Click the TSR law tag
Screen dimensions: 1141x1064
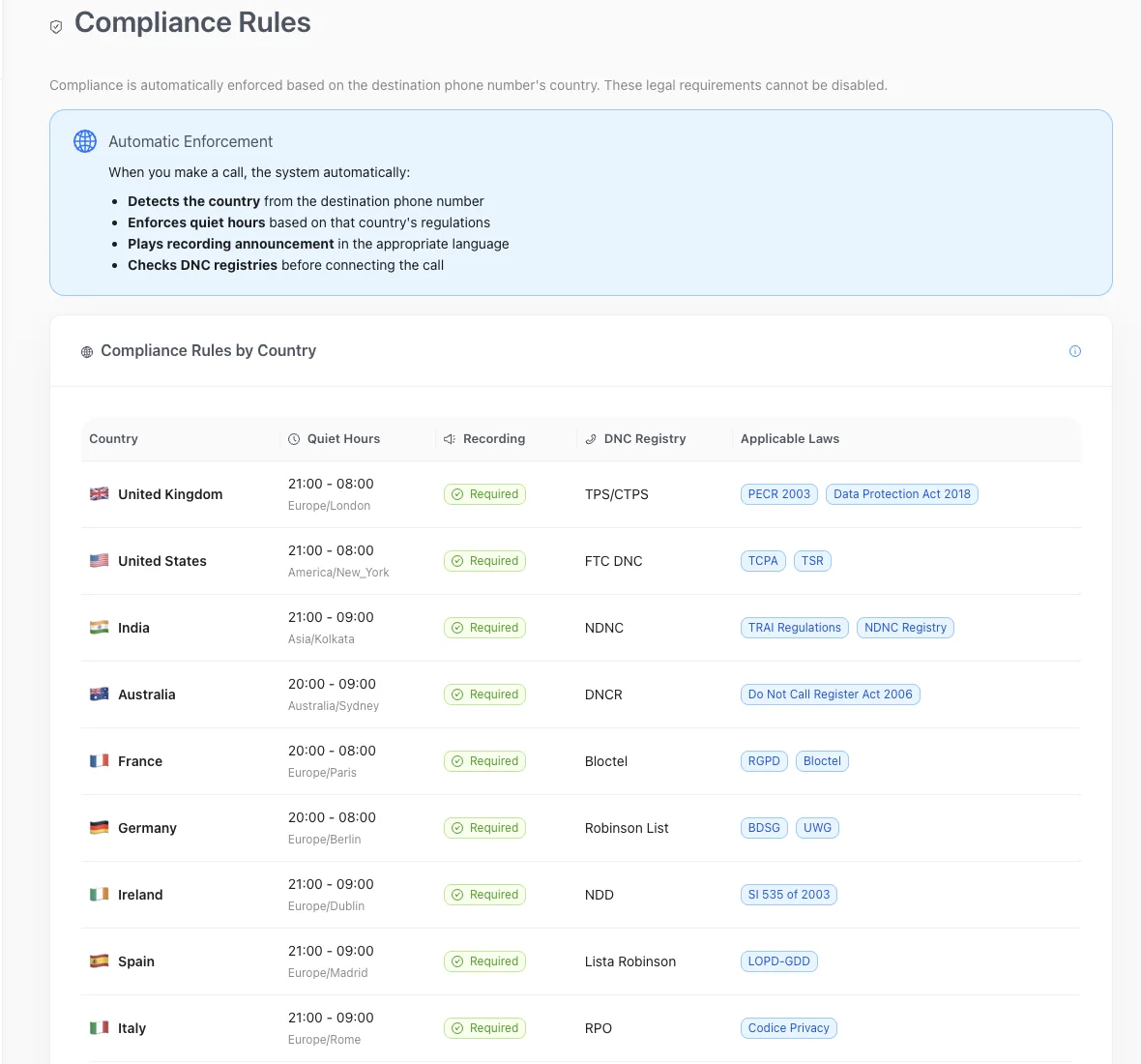[x=813, y=561]
